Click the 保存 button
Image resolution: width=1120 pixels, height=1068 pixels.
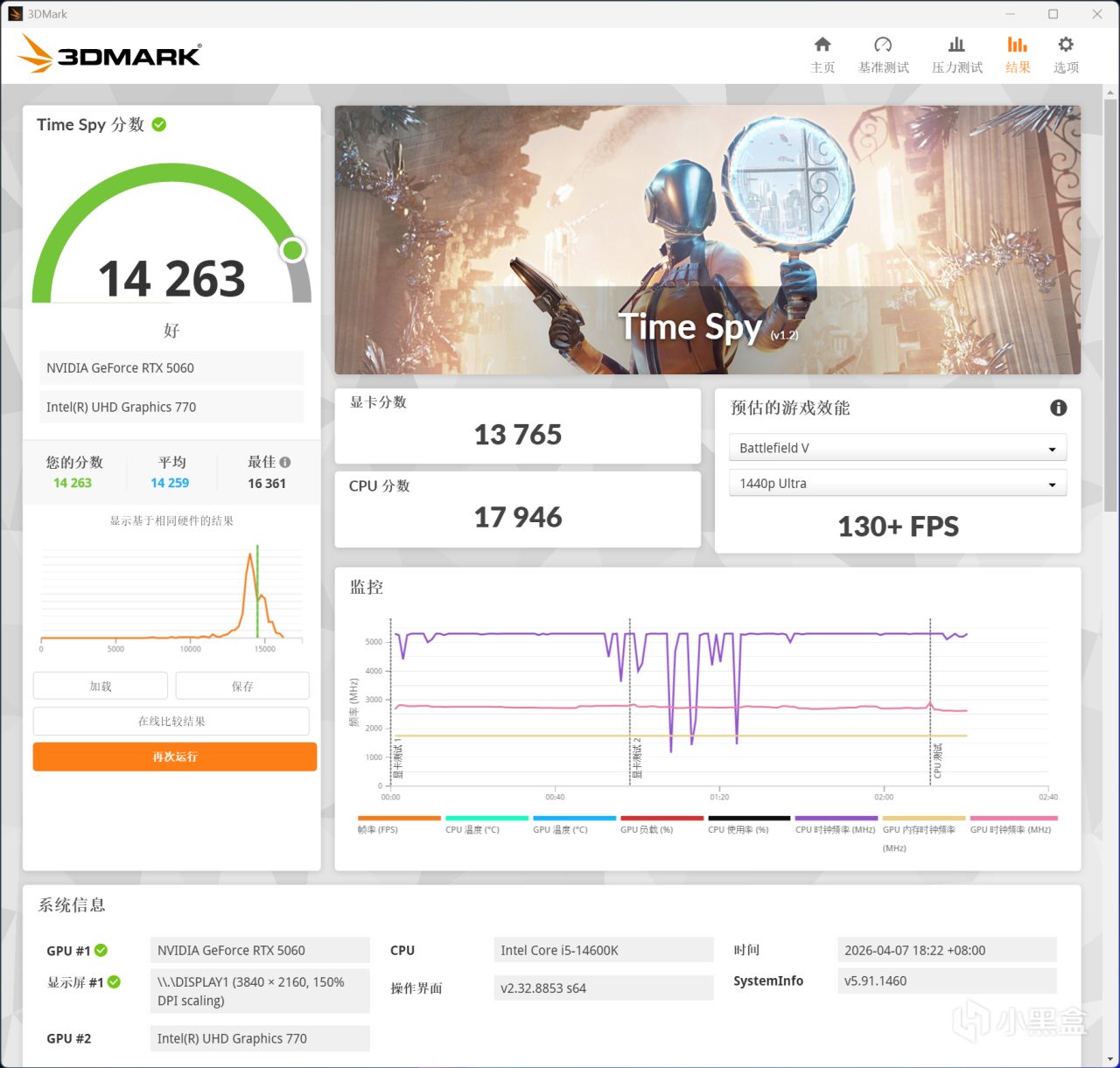[242, 686]
